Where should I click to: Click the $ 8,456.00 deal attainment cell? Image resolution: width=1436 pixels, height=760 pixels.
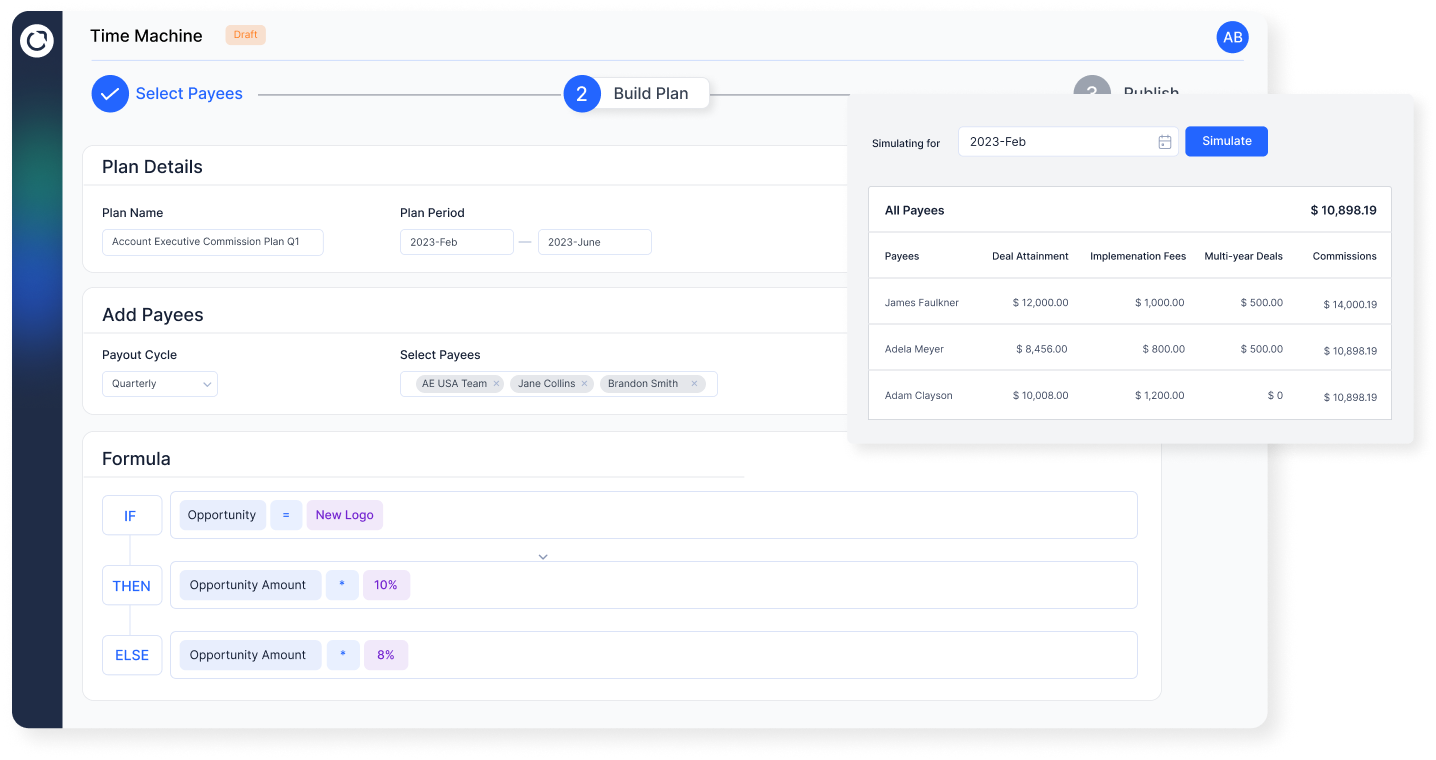(1041, 350)
